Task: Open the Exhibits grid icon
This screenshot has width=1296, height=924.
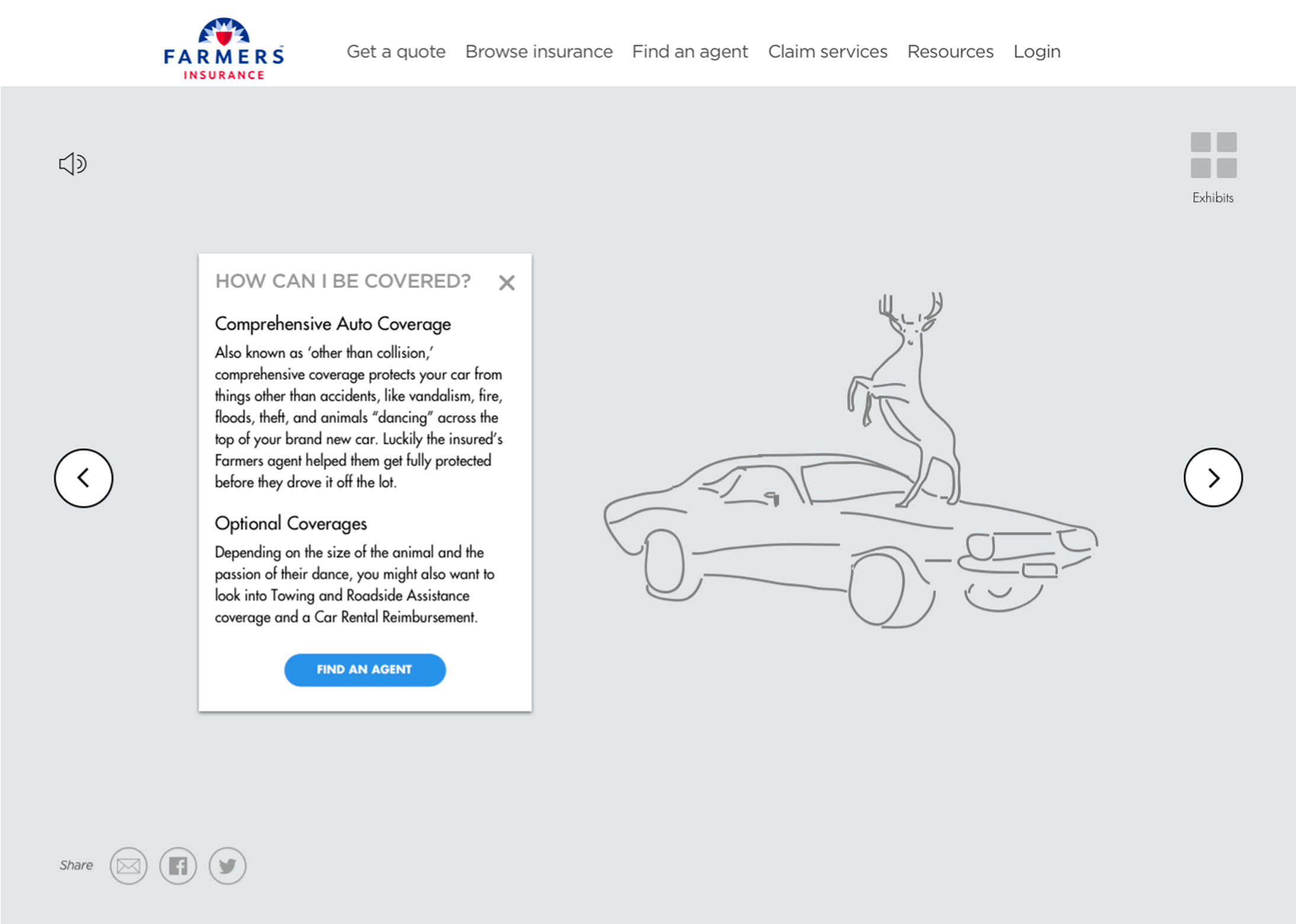Action: 1213,155
